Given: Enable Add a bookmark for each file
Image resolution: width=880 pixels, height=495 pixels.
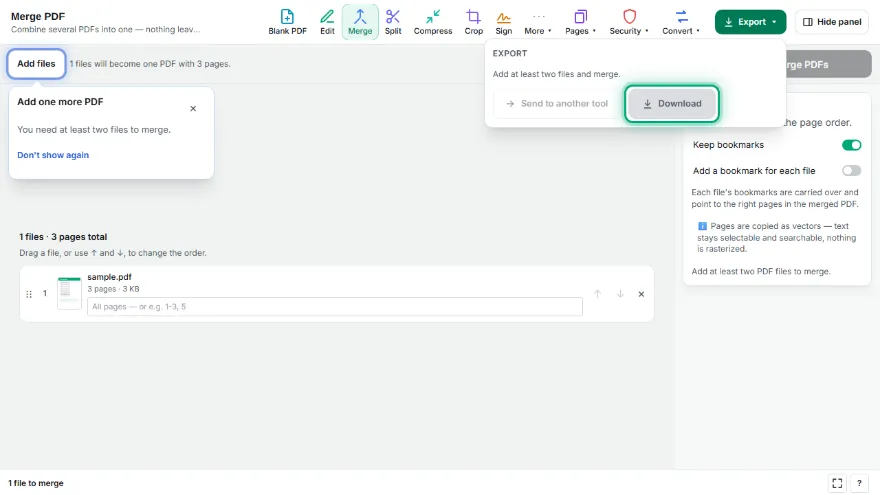Looking at the screenshot, I should 851,171.
